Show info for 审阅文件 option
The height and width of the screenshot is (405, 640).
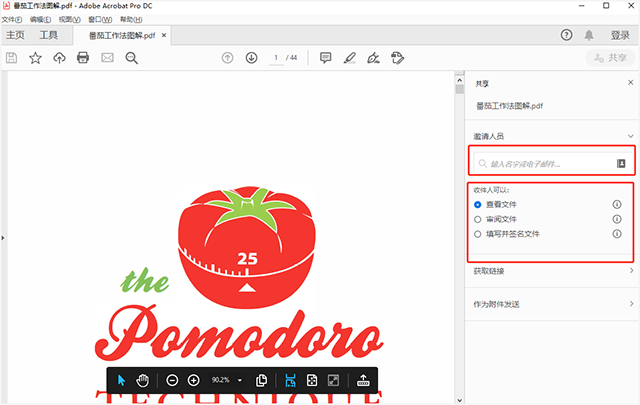pos(617,219)
